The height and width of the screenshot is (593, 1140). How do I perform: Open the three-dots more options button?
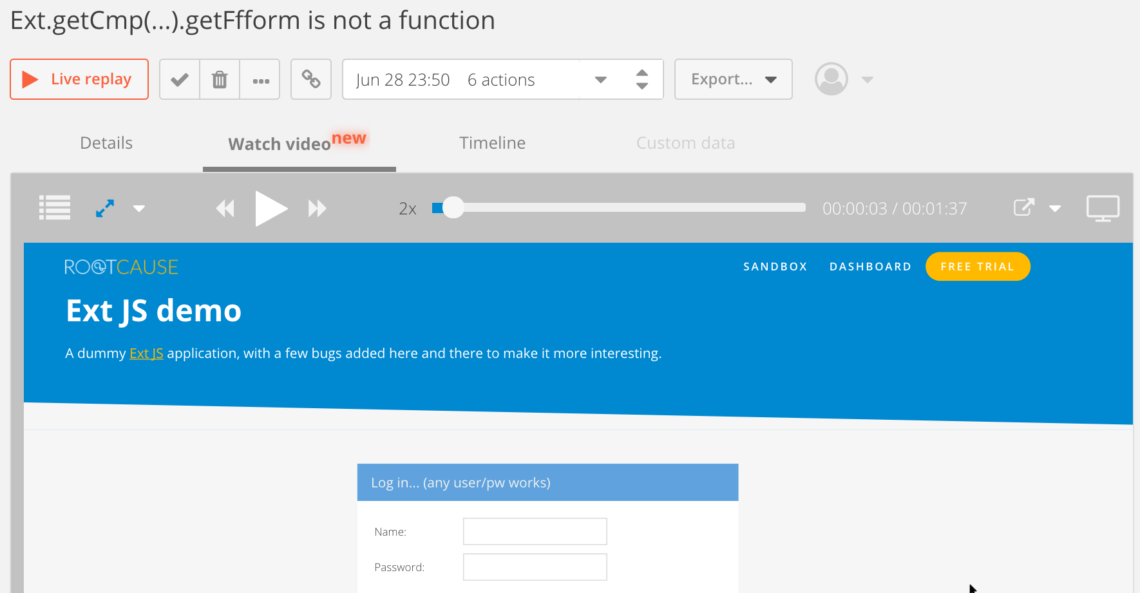261,80
